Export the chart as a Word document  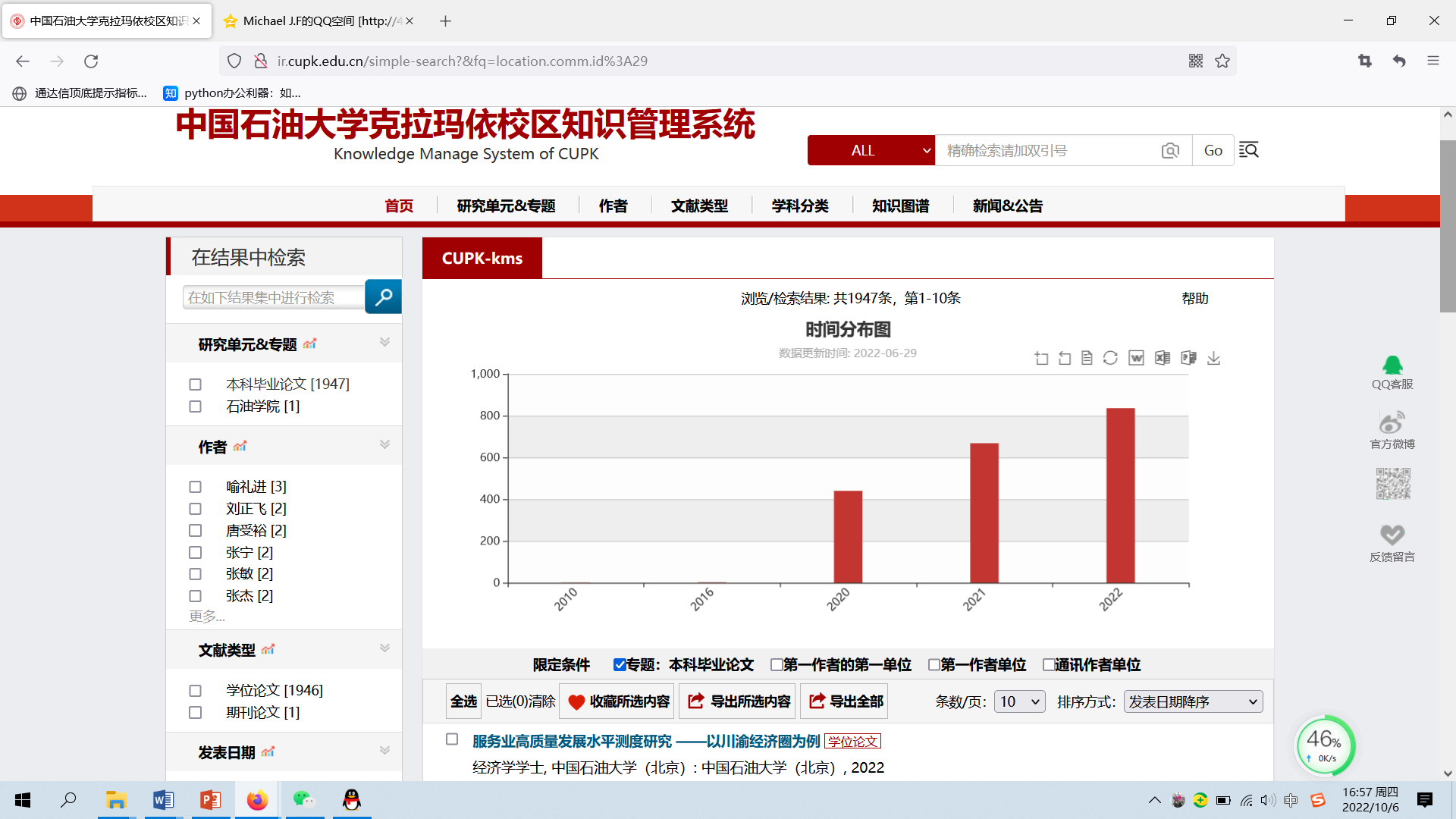coord(1136,358)
